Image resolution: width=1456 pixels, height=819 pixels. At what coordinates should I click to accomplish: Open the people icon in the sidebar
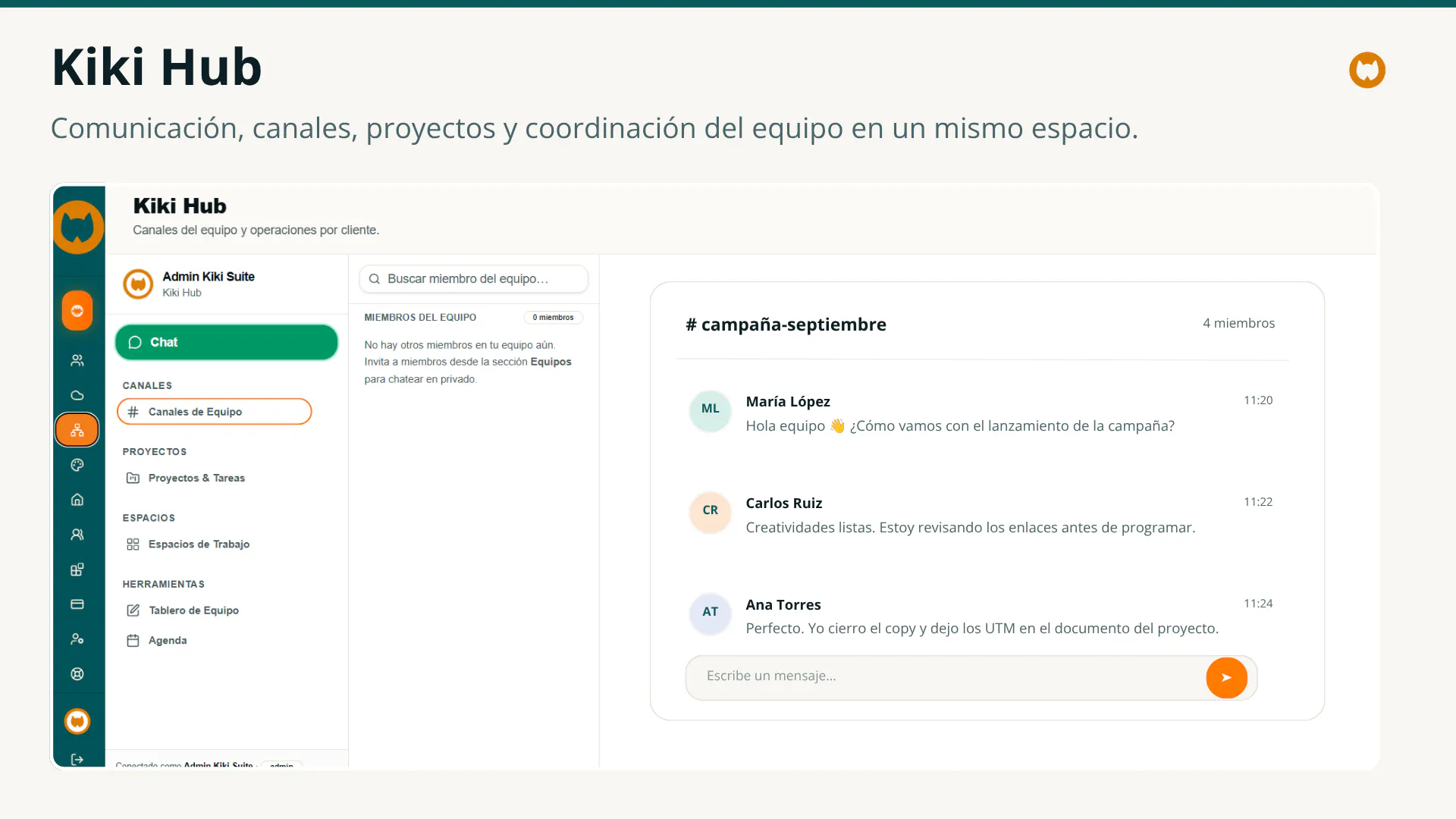(x=77, y=360)
